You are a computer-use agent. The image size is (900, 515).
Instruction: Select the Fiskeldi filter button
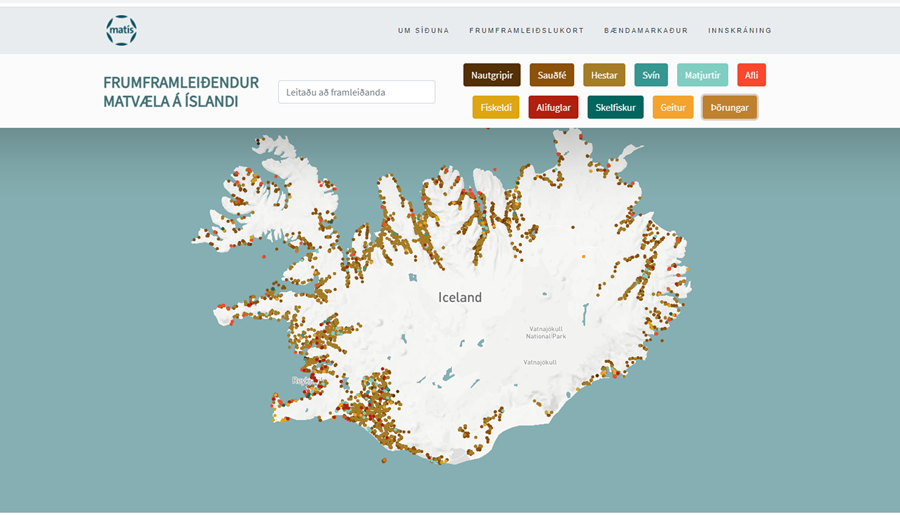pos(496,107)
